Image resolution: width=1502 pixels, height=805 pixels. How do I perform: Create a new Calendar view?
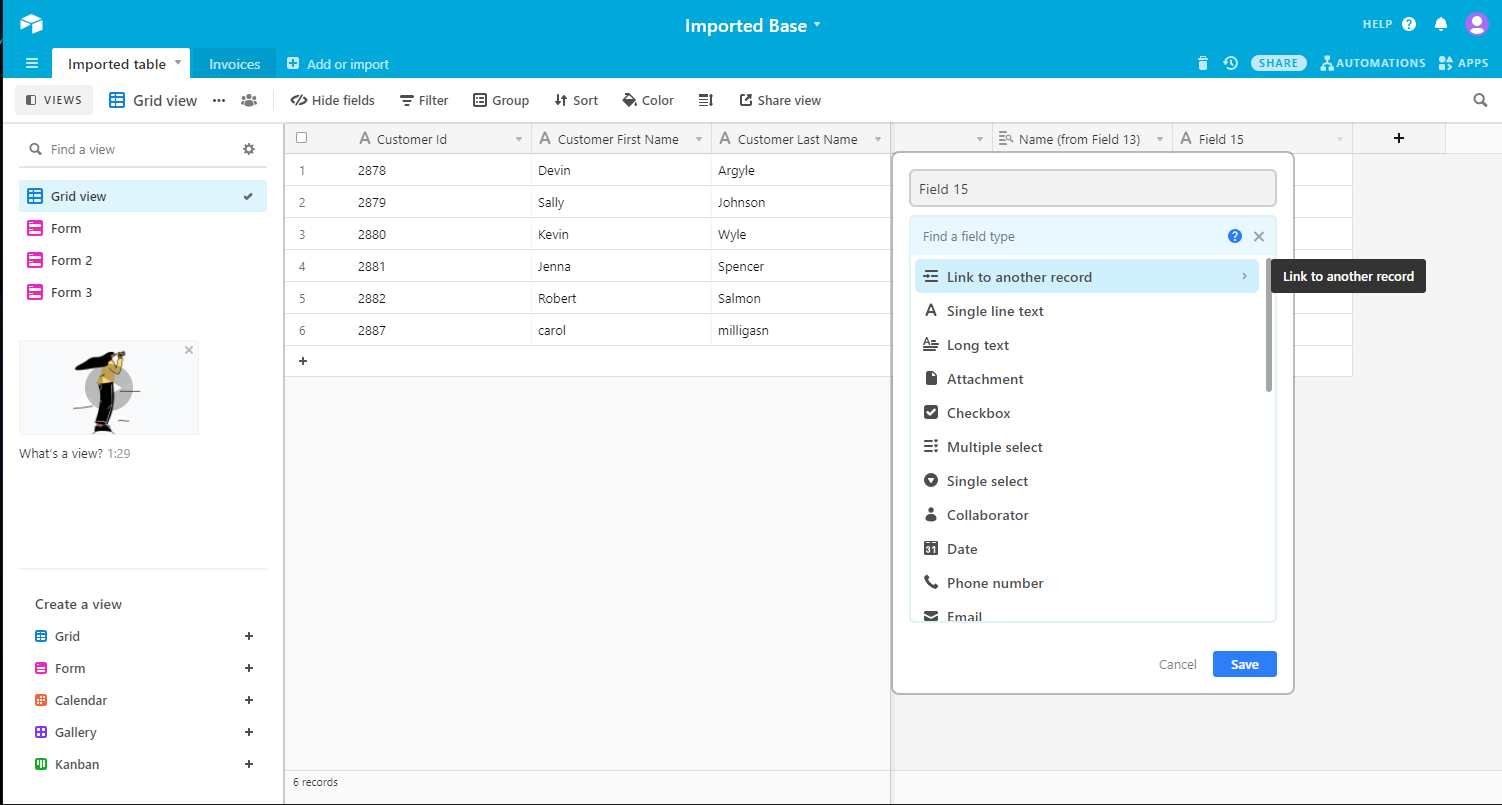tap(143, 700)
